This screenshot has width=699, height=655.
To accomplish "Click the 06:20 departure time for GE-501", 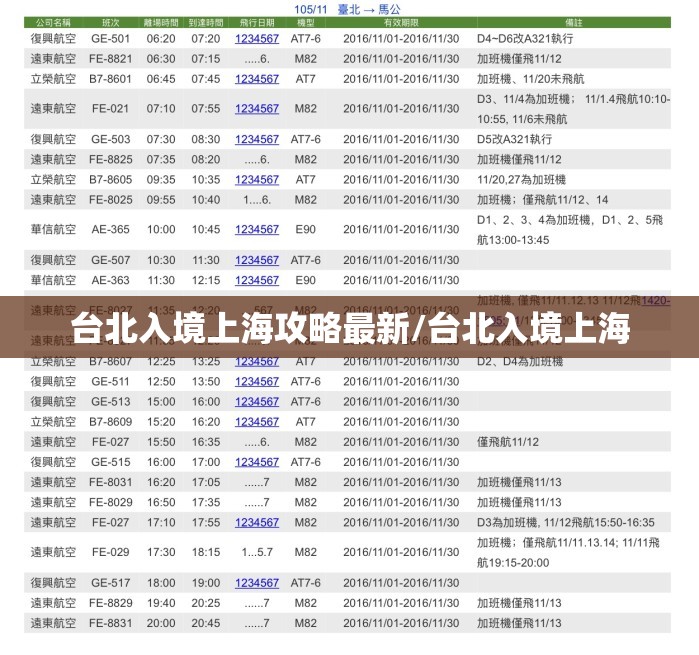I will point(161,39).
